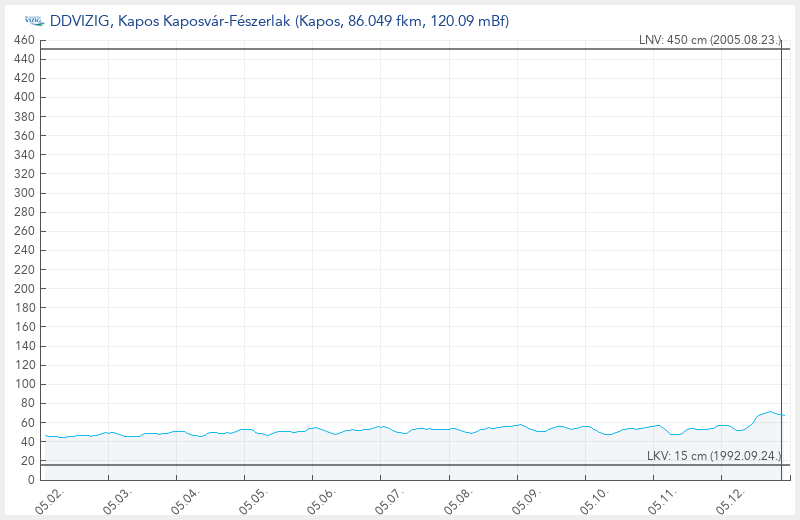Select the 05.03. date tick
Screen dimensions: 800x520
pyautogui.click(x=117, y=501)
